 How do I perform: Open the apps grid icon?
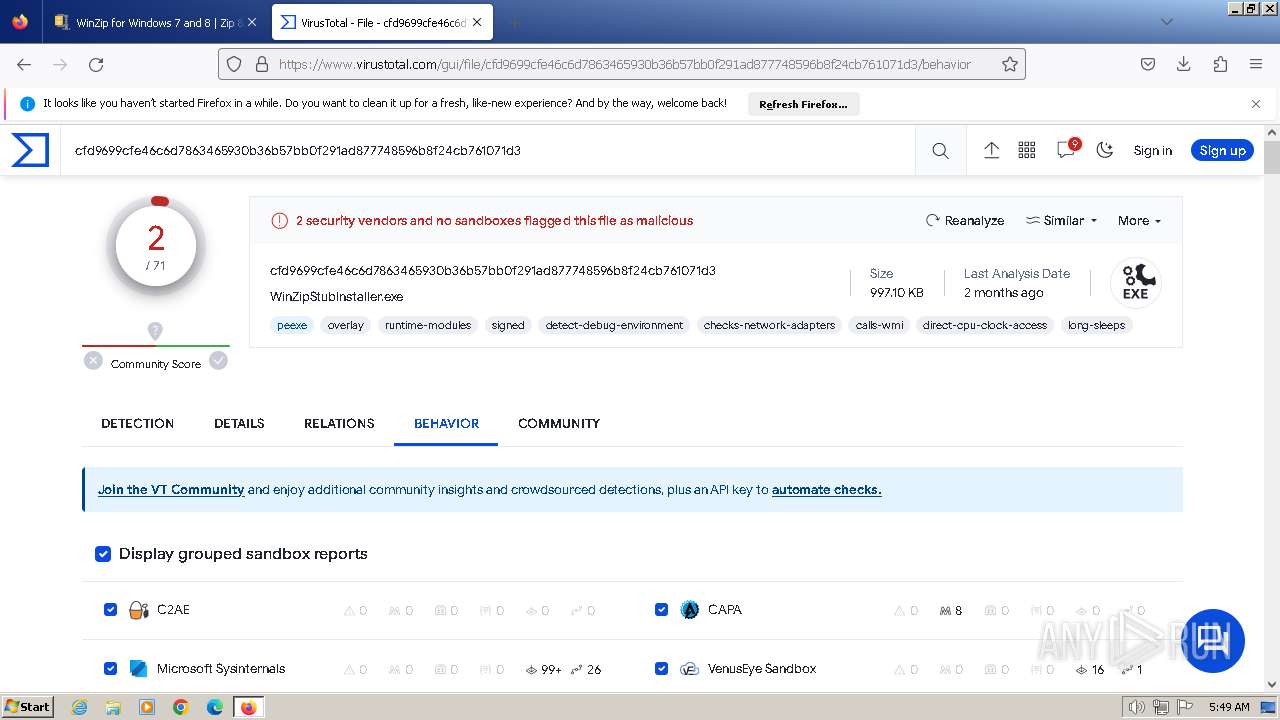pyautogui.click(x=1027, y=150)
